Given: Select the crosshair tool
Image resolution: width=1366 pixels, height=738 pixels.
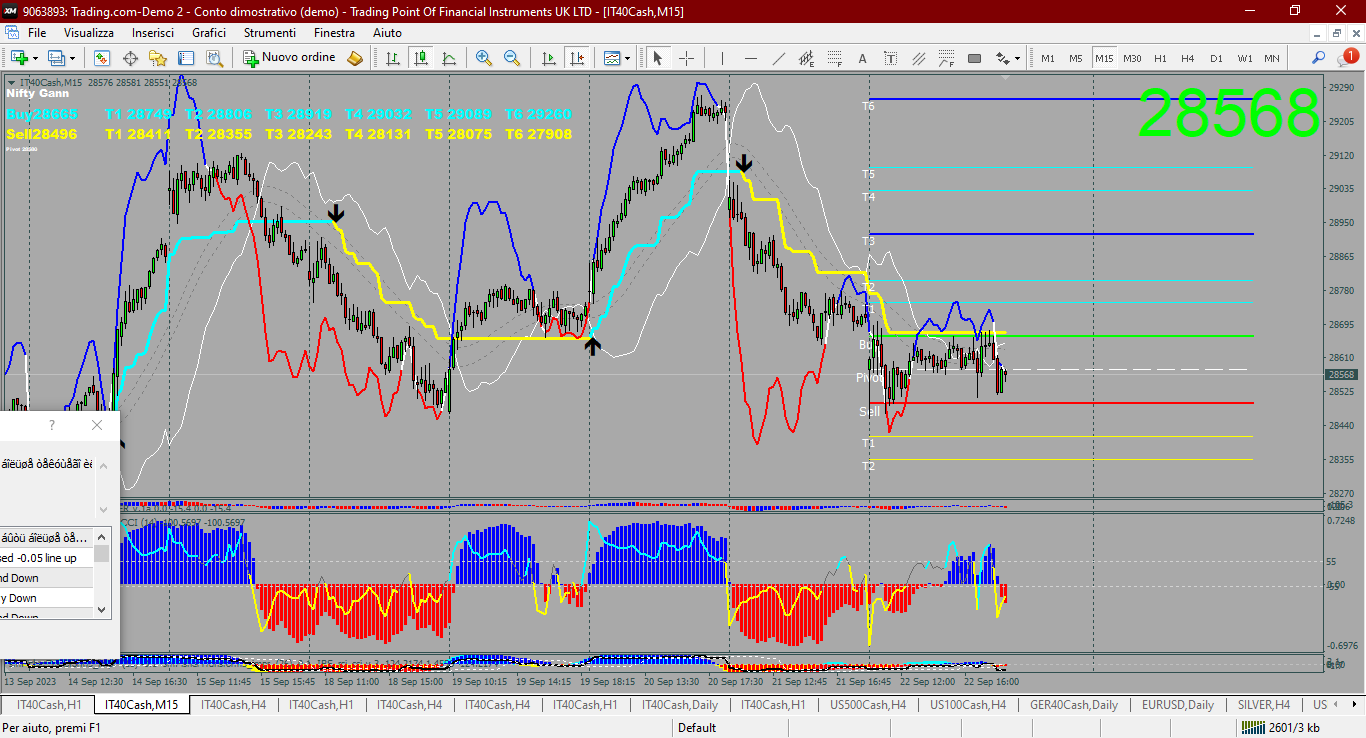Looking at the screenshot, I should [686, 58].
